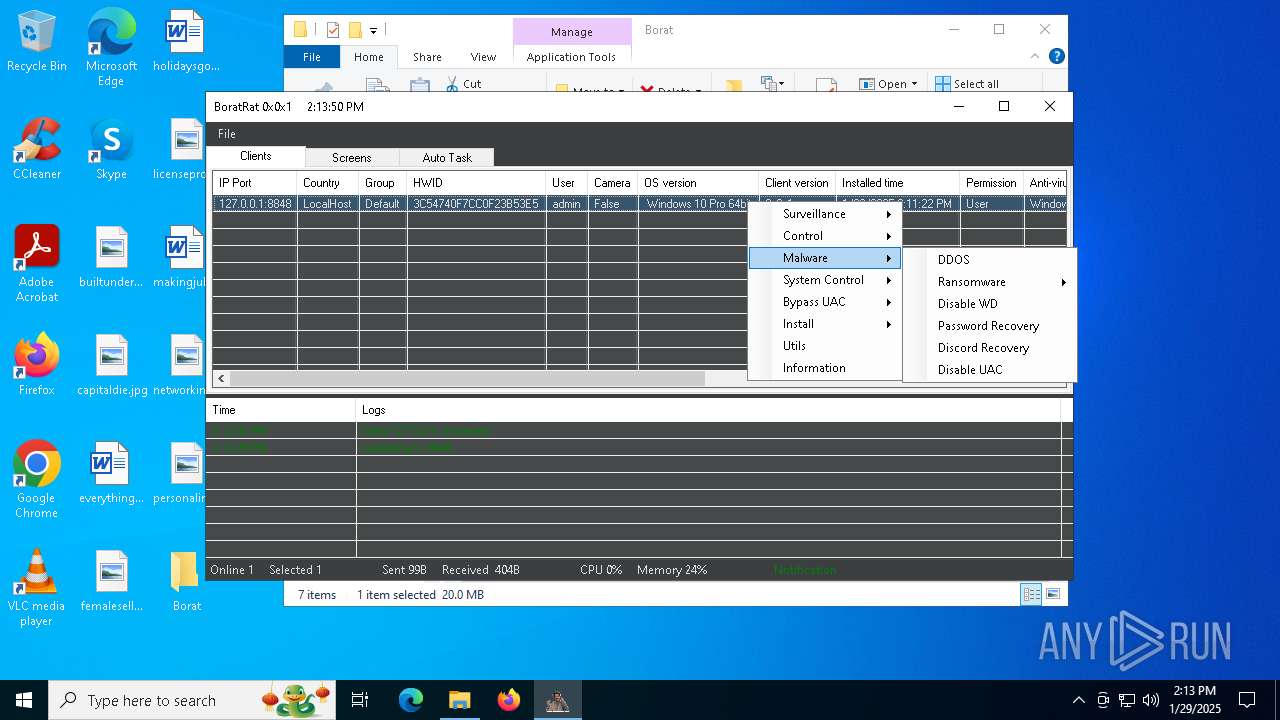Expand the Install submenu
1280x720 pixels.
point(826,324)
